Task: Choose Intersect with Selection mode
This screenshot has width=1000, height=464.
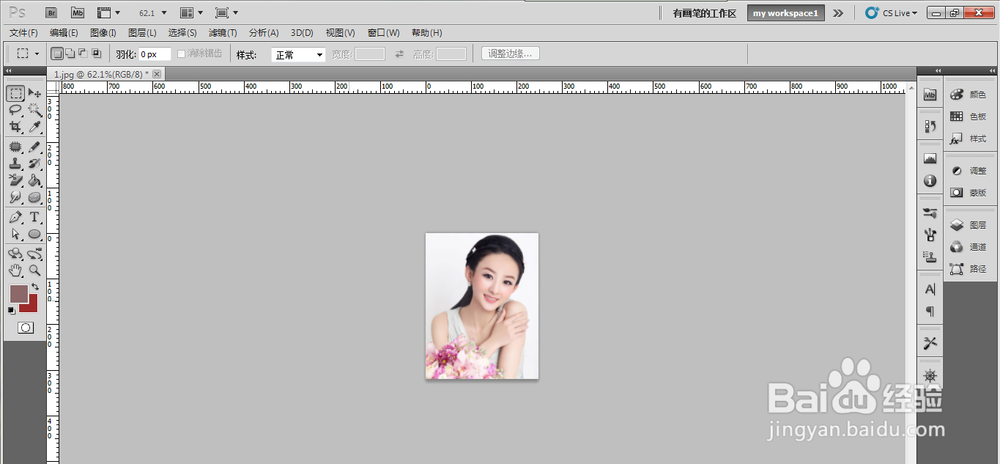Action: (96, 54)
